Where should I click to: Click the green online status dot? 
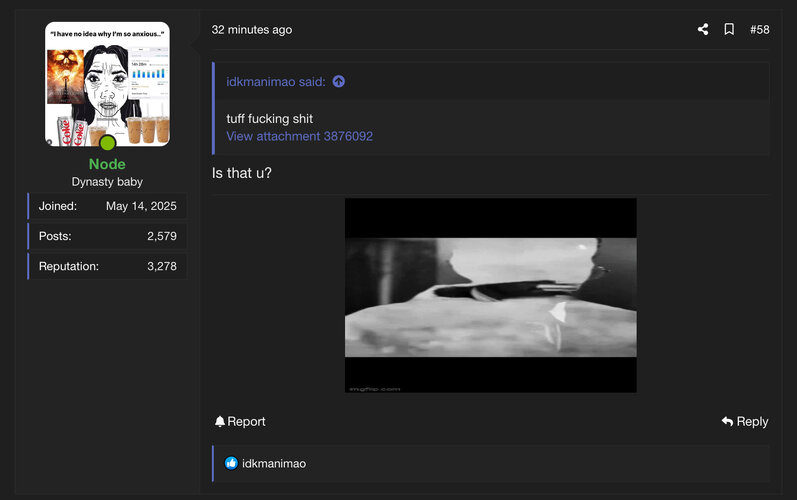click(x=107, y=143)
